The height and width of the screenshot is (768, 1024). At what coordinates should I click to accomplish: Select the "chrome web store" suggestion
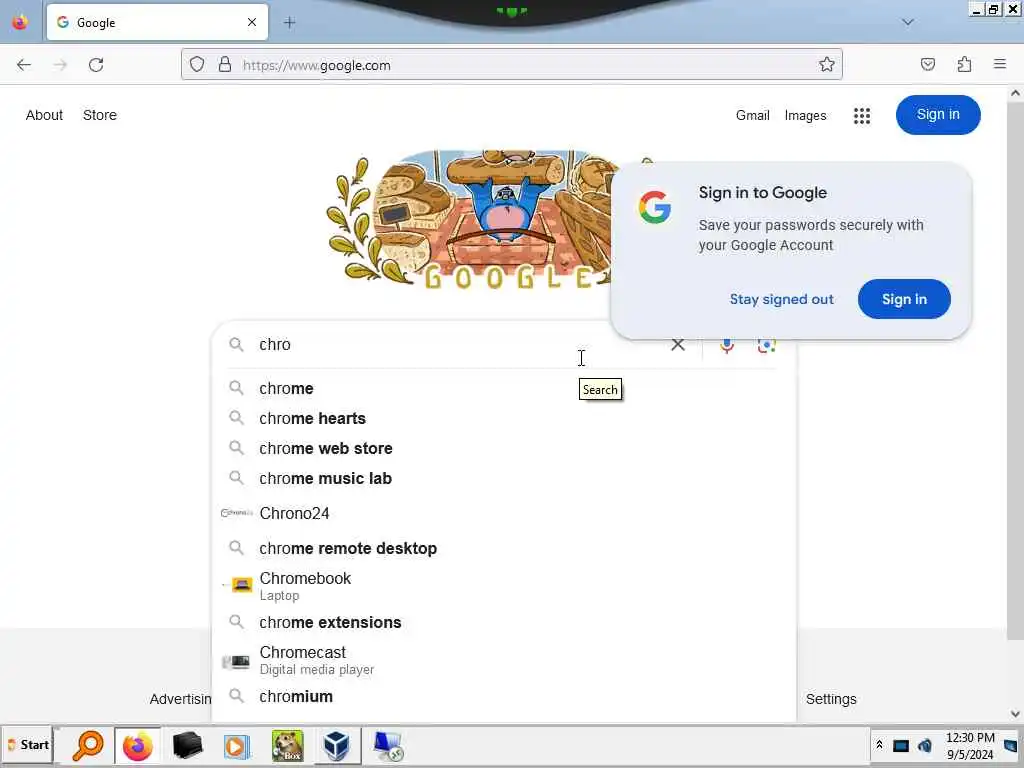click(503, 449)
